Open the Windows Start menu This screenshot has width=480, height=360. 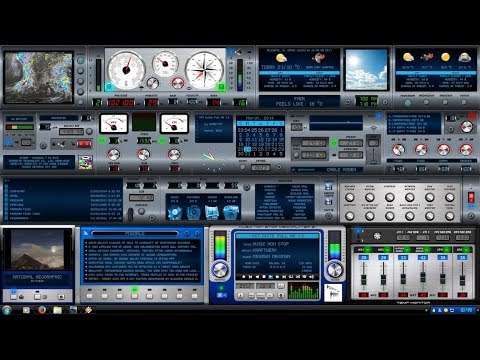pos(6,310)
